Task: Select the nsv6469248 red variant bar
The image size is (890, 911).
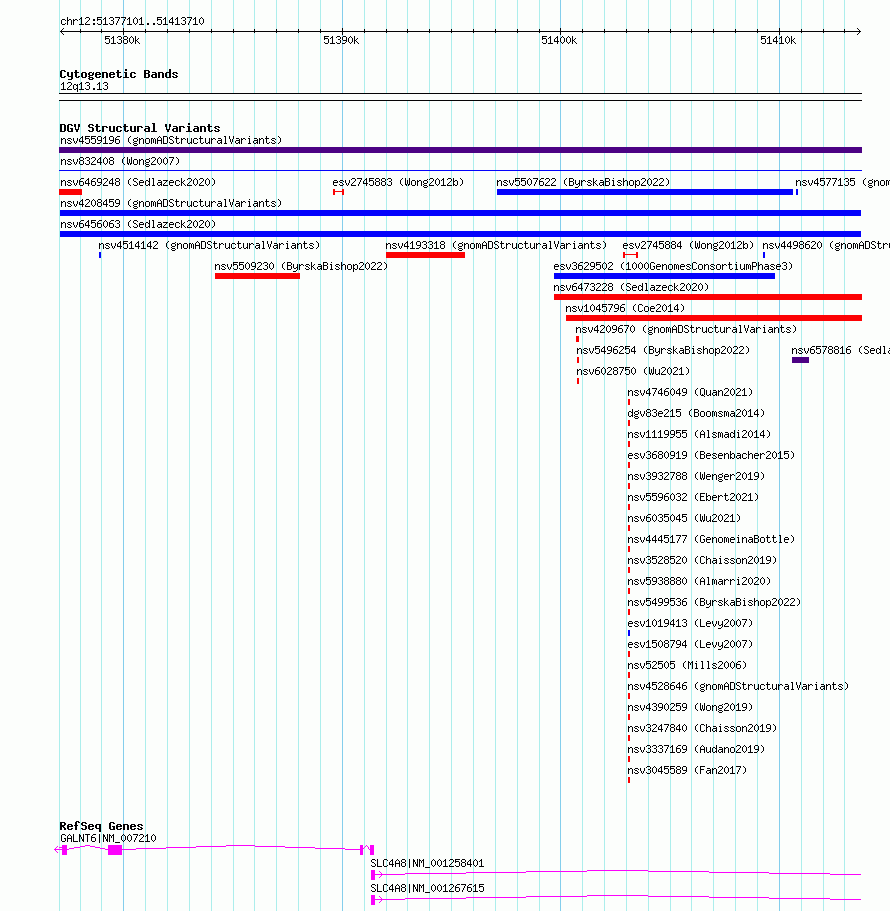Action: point(70,192)
